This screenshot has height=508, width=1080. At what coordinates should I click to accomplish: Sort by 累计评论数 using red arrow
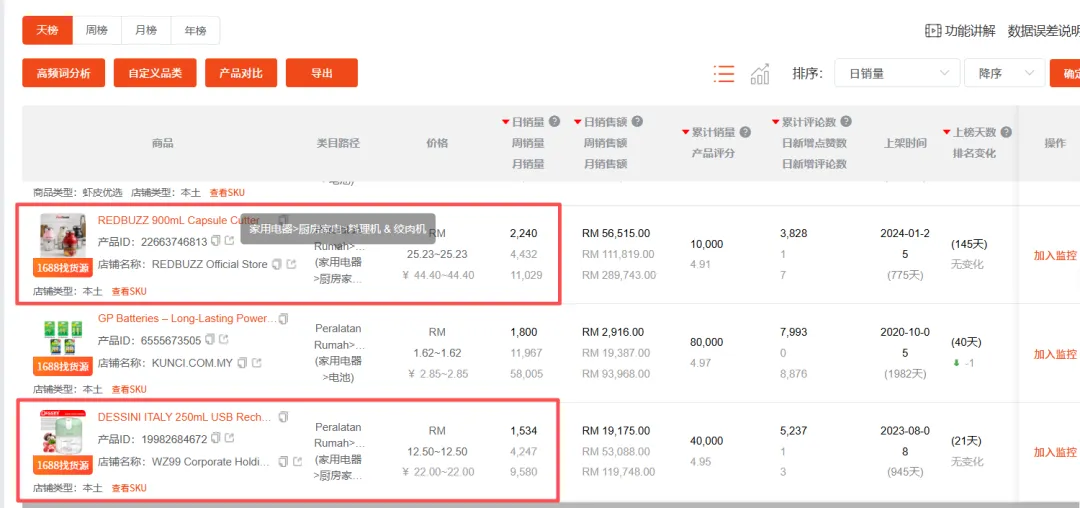(776, 123)
